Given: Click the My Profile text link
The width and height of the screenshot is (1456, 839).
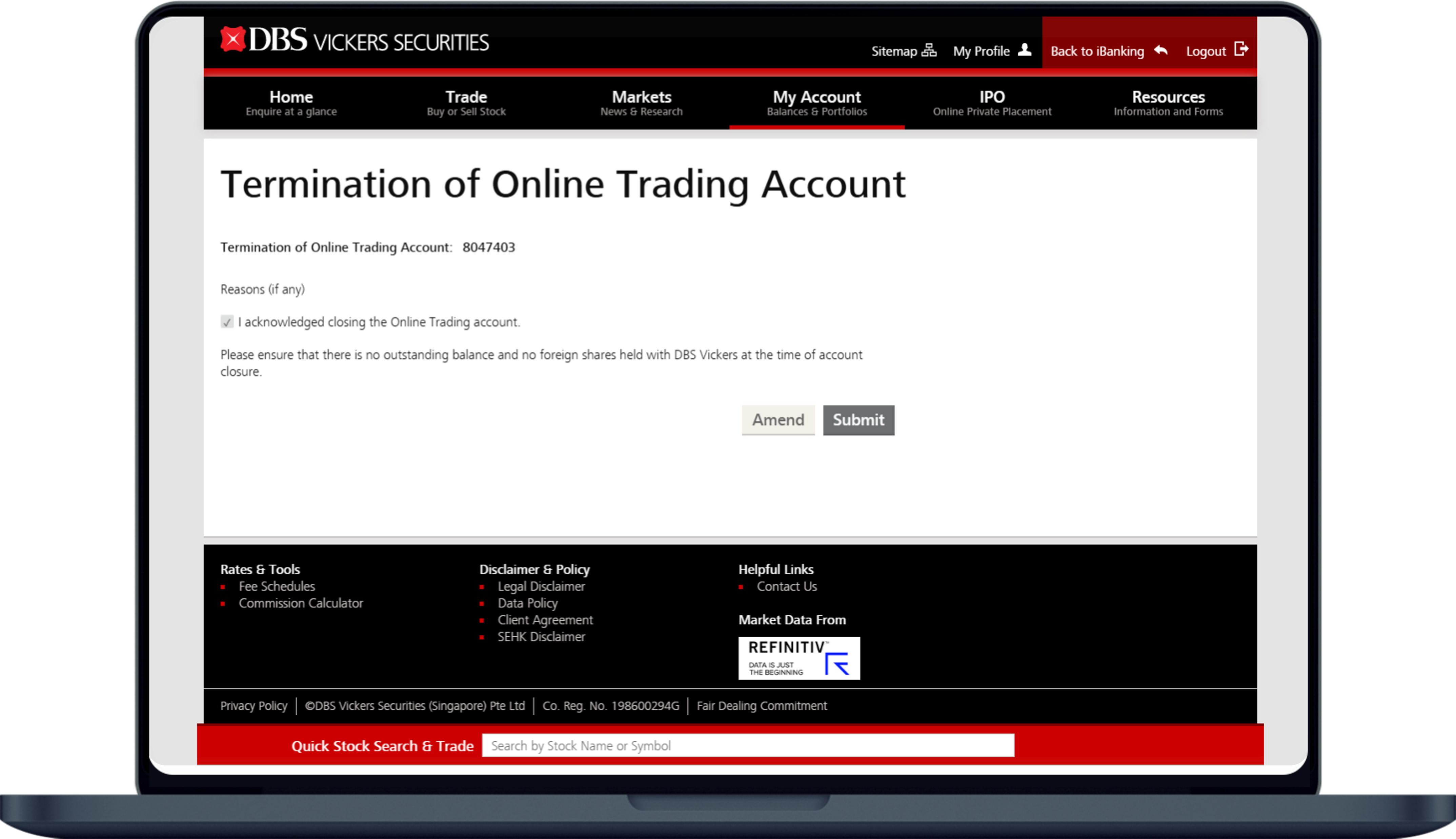Looking at the screenshot, I should click(x=982, y=51).
